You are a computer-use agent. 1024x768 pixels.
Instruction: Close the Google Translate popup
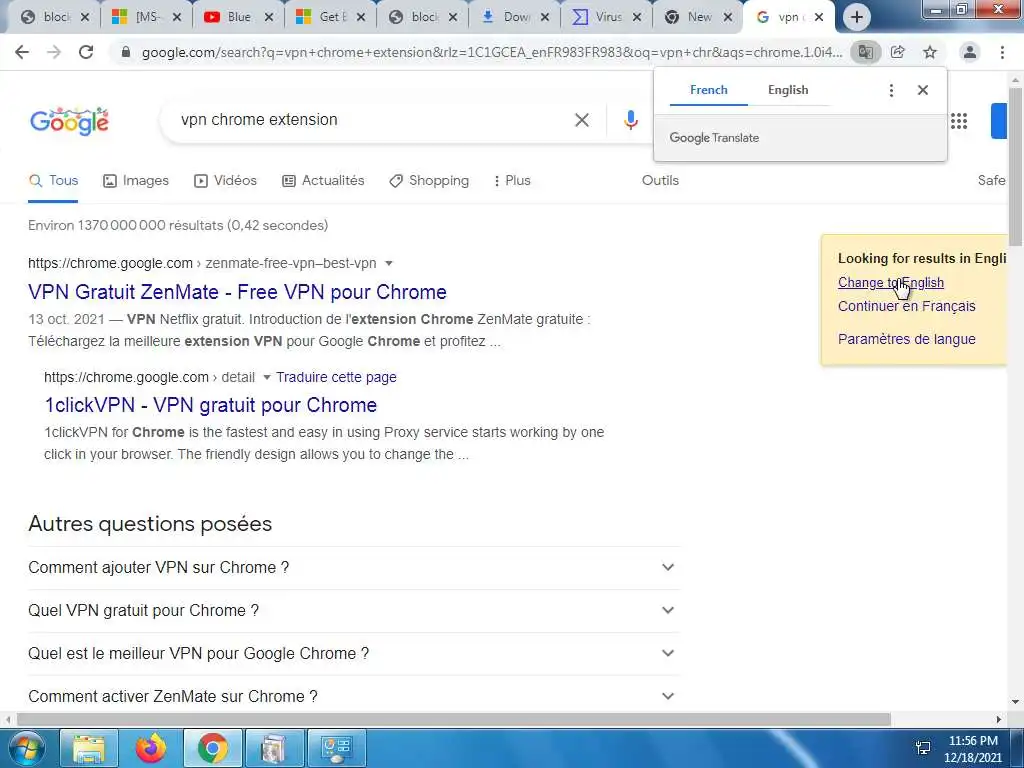tap(923, 90)
